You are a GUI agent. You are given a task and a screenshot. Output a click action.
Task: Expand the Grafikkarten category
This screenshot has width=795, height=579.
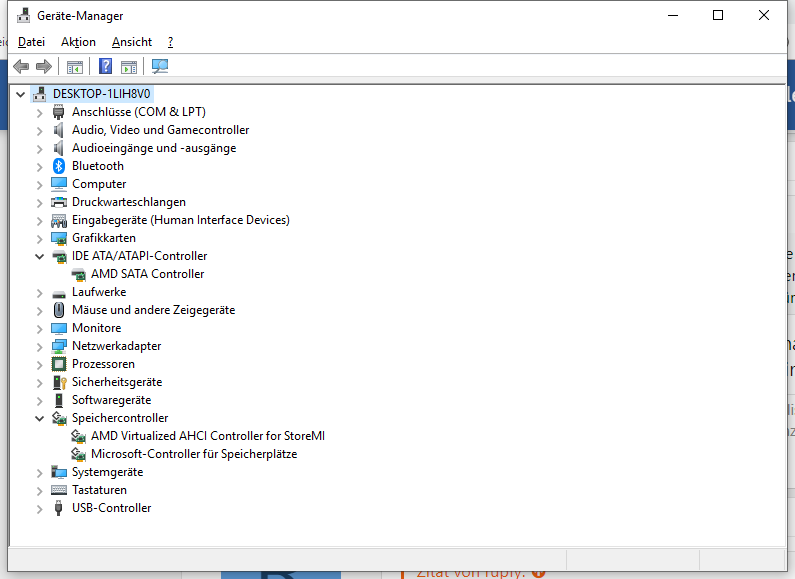point(40,239)
